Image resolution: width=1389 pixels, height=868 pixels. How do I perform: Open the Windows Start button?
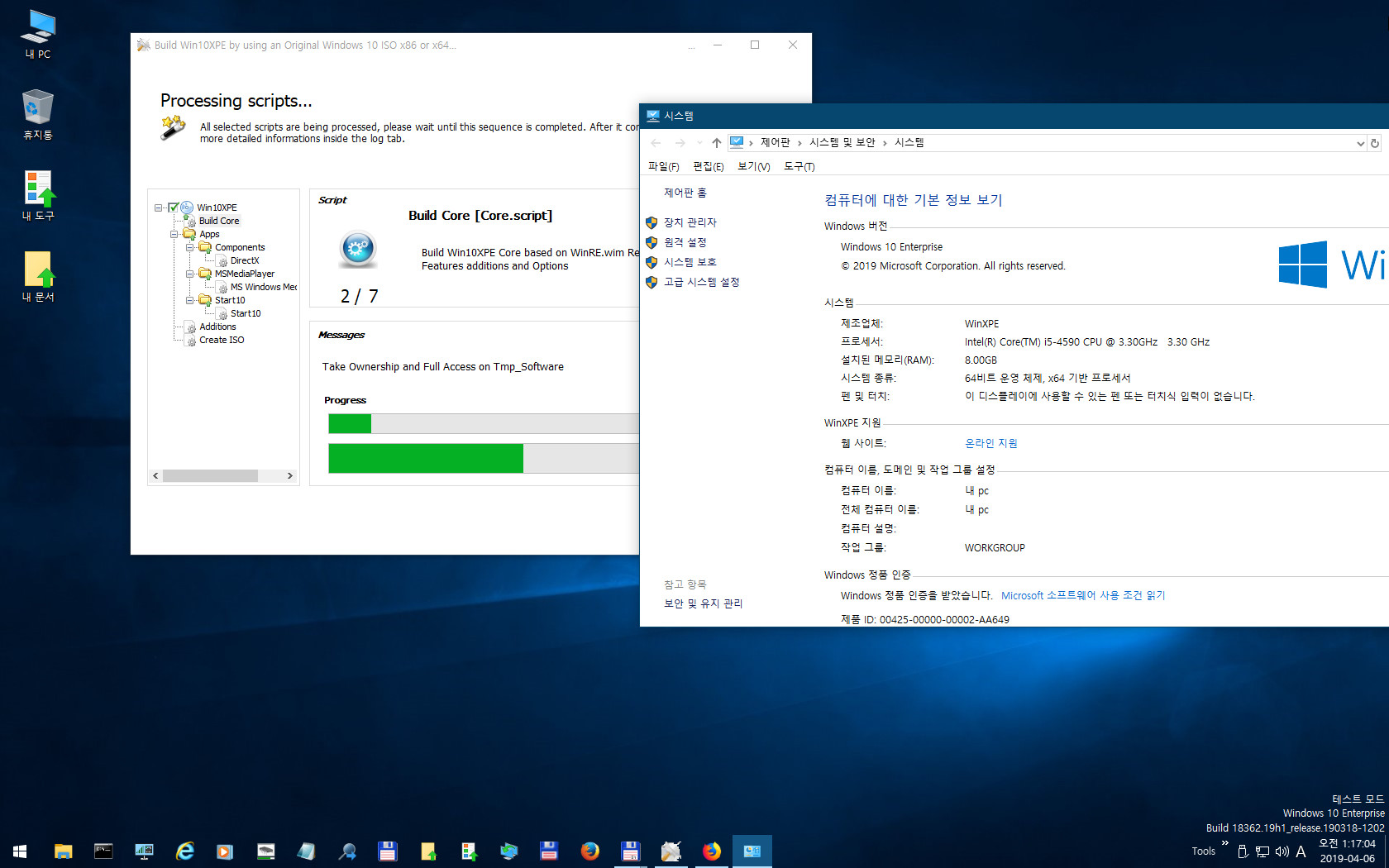click(20, 851)
